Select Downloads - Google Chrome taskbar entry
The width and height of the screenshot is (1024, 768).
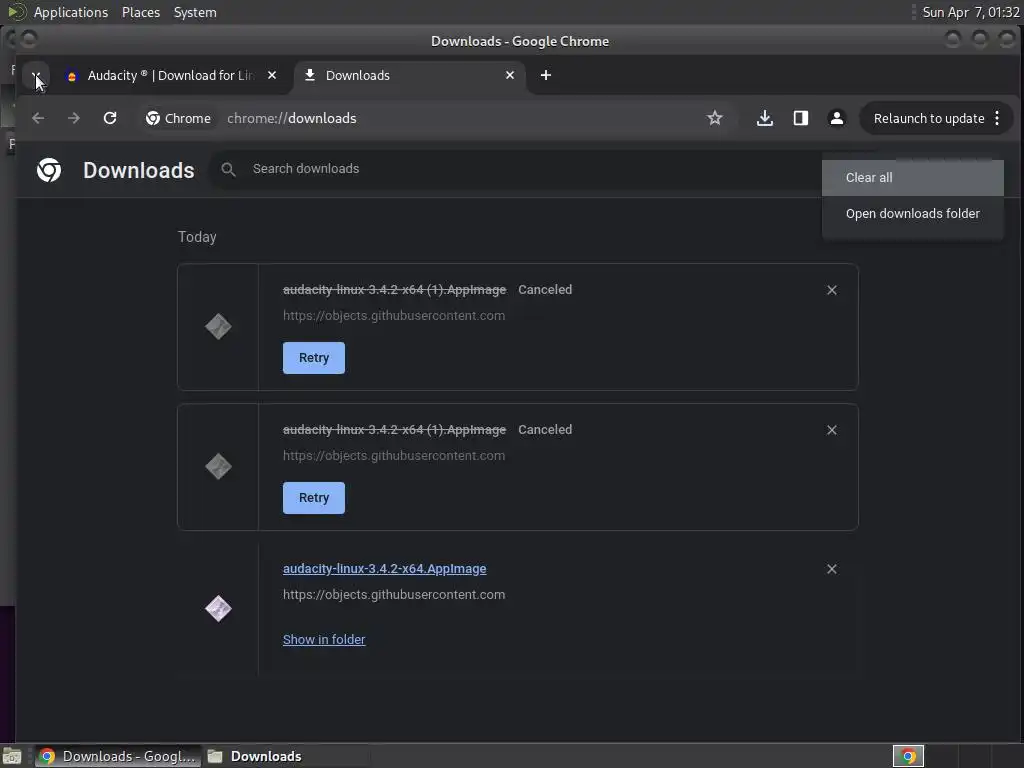pyautogui.click(x=118, y=756)
